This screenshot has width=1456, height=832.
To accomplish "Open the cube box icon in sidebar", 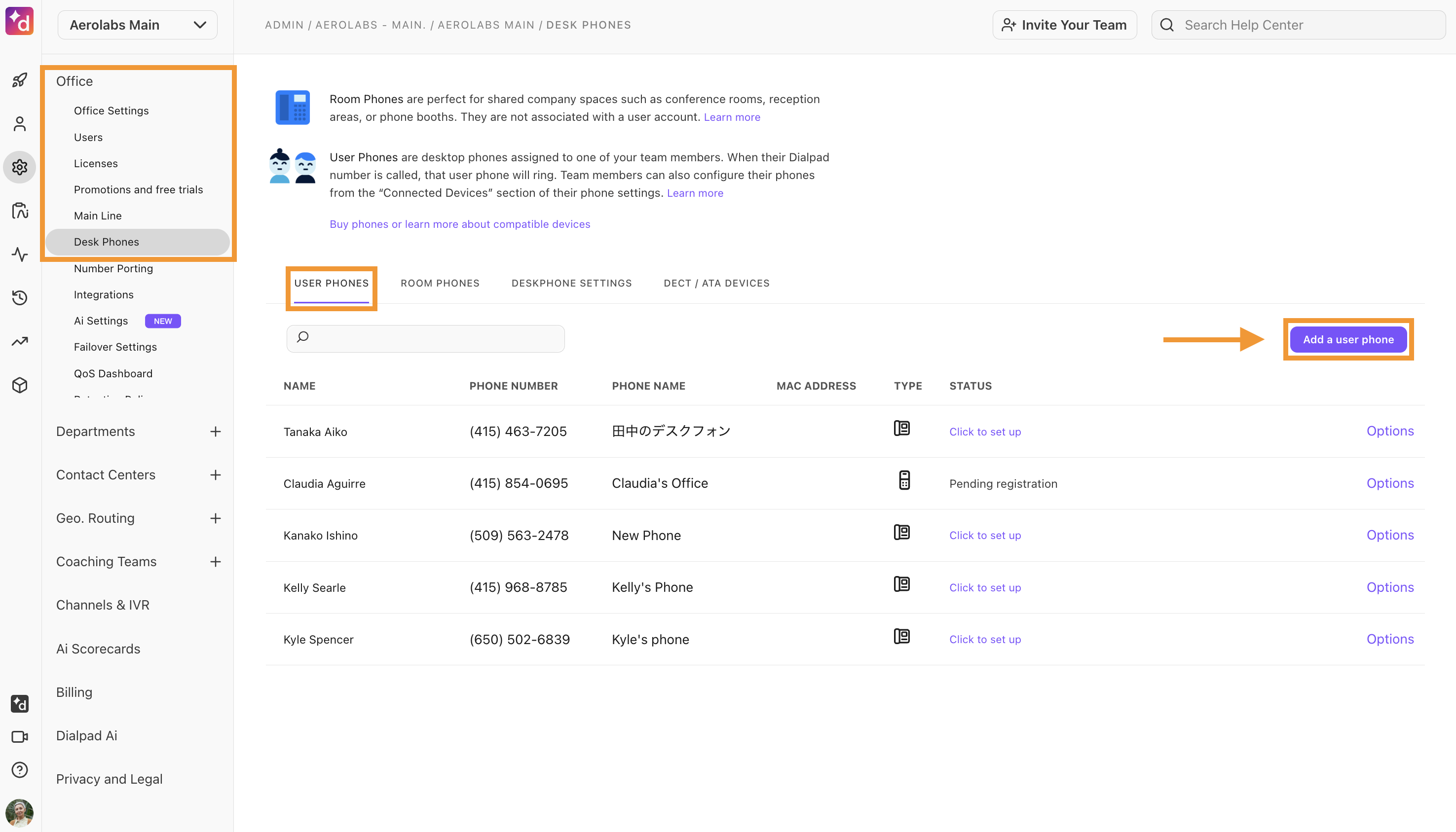I will (x=19, y=385).
